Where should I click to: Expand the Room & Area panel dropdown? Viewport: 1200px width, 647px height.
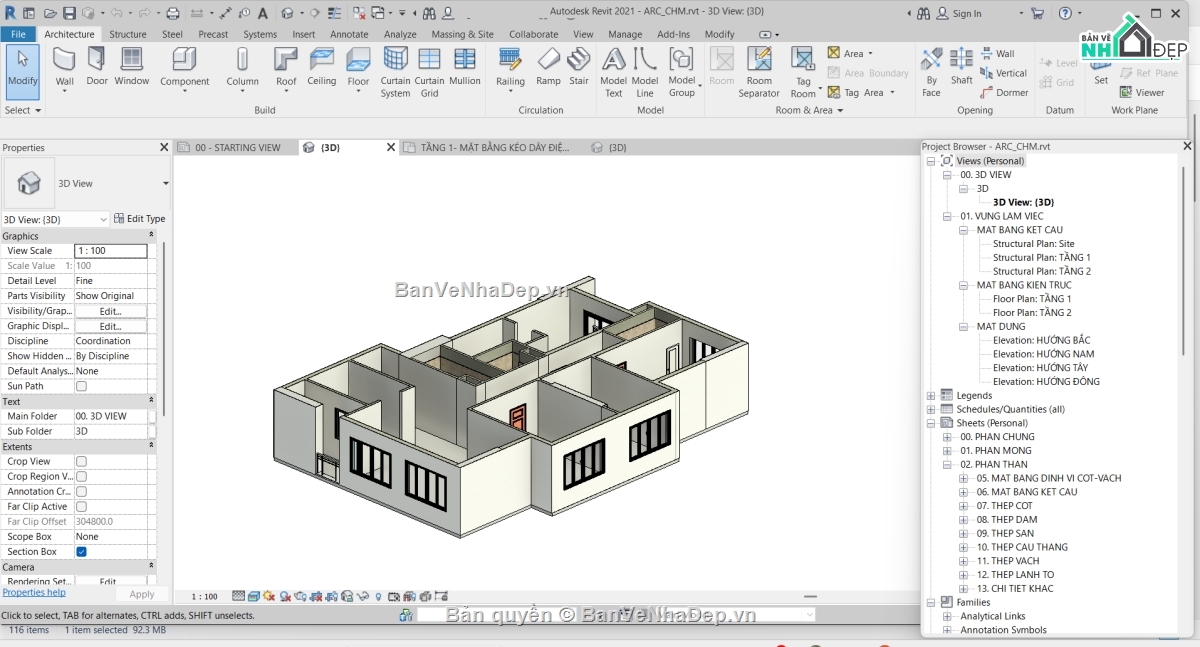point(809,110)
